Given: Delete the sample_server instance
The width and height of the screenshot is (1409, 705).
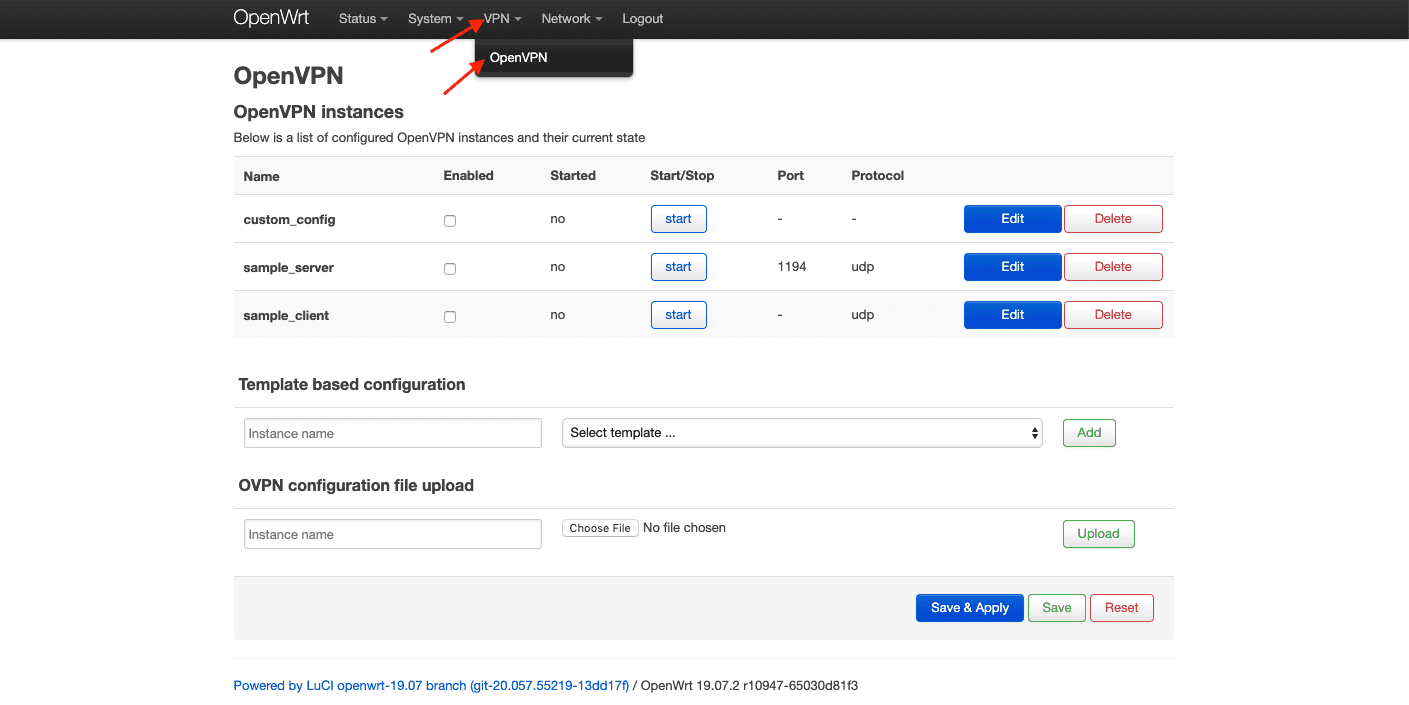Looking at the screenshot, I should (1113, 267).
